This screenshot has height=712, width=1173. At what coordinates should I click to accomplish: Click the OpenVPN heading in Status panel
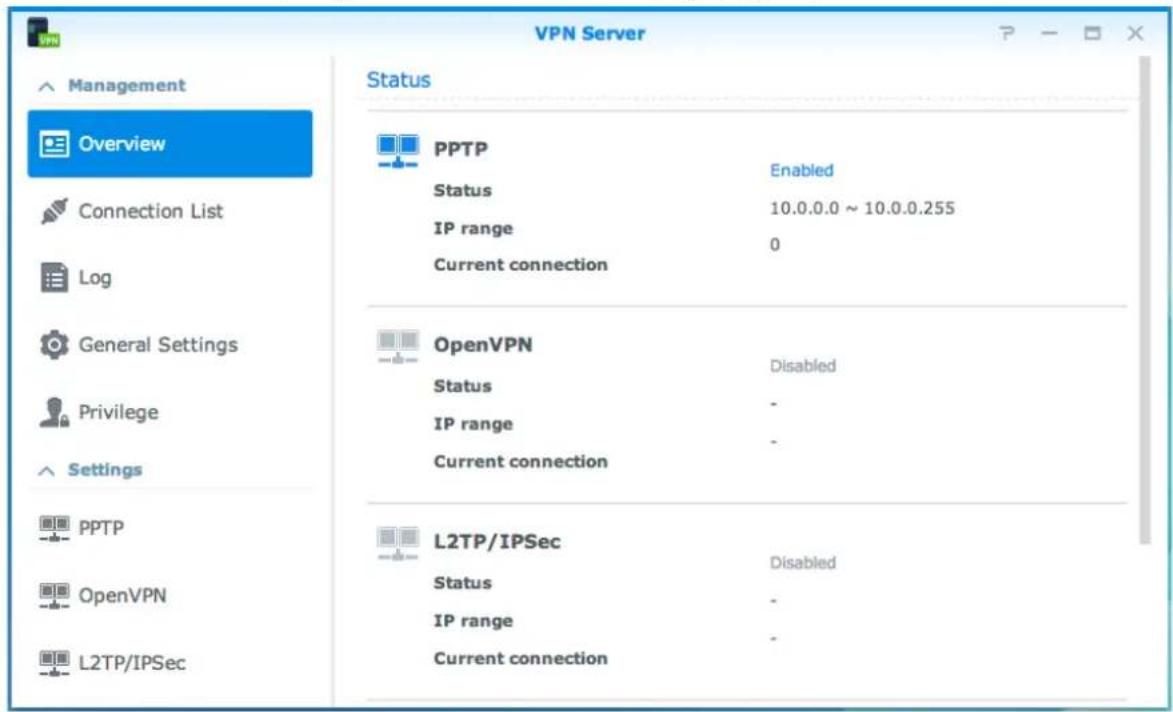[x=483, y=346]
